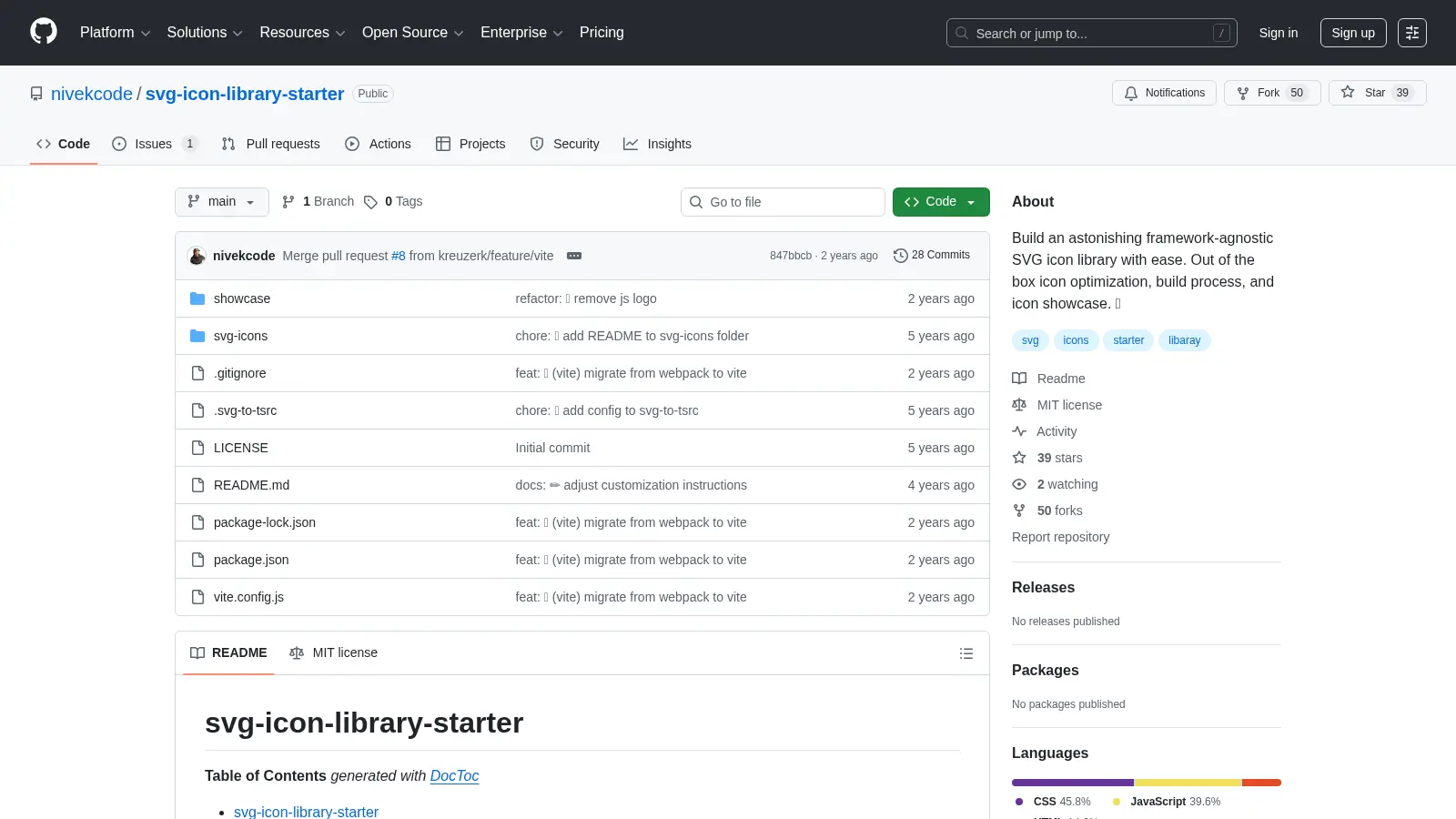This screenshot has width=1456, height=819.
Task: Switch to the Actions tab
Action: [378, 144]
